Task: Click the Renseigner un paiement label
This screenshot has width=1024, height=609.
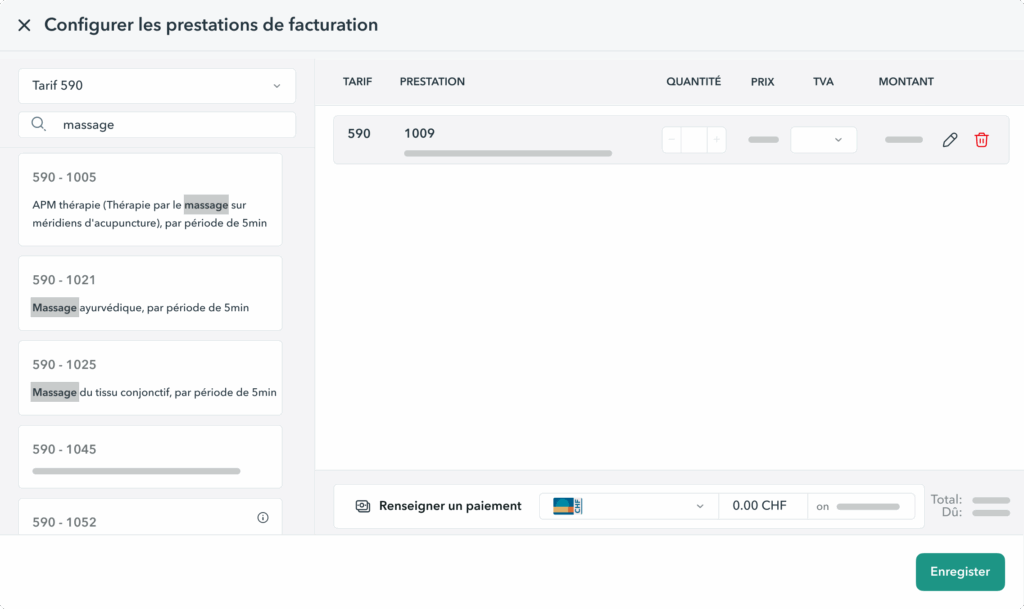Action: [450, 506]
